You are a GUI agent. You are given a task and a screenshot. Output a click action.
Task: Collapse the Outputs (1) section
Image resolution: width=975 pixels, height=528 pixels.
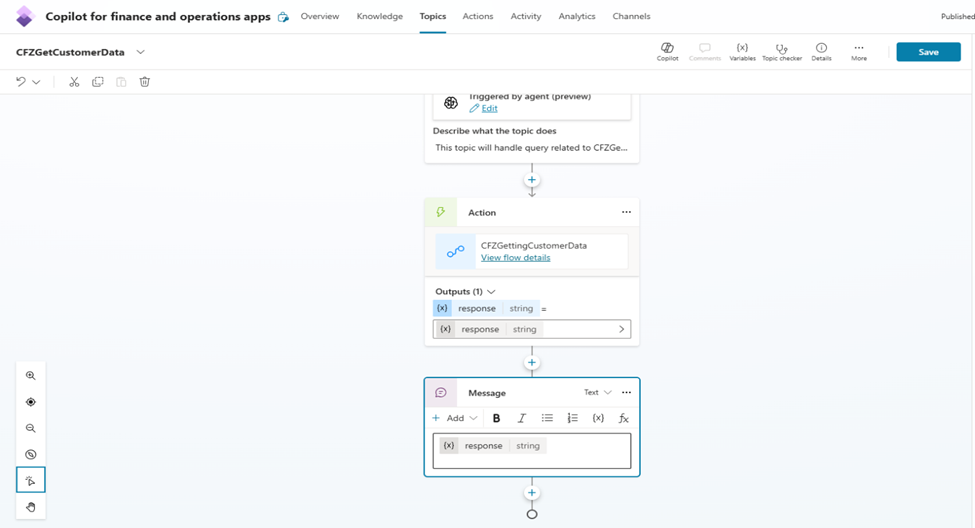coord(491,292)
